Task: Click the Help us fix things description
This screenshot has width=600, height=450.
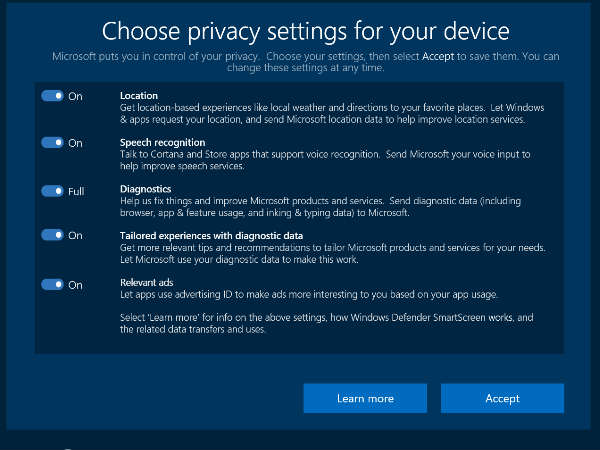Action: tap(328, 206)
